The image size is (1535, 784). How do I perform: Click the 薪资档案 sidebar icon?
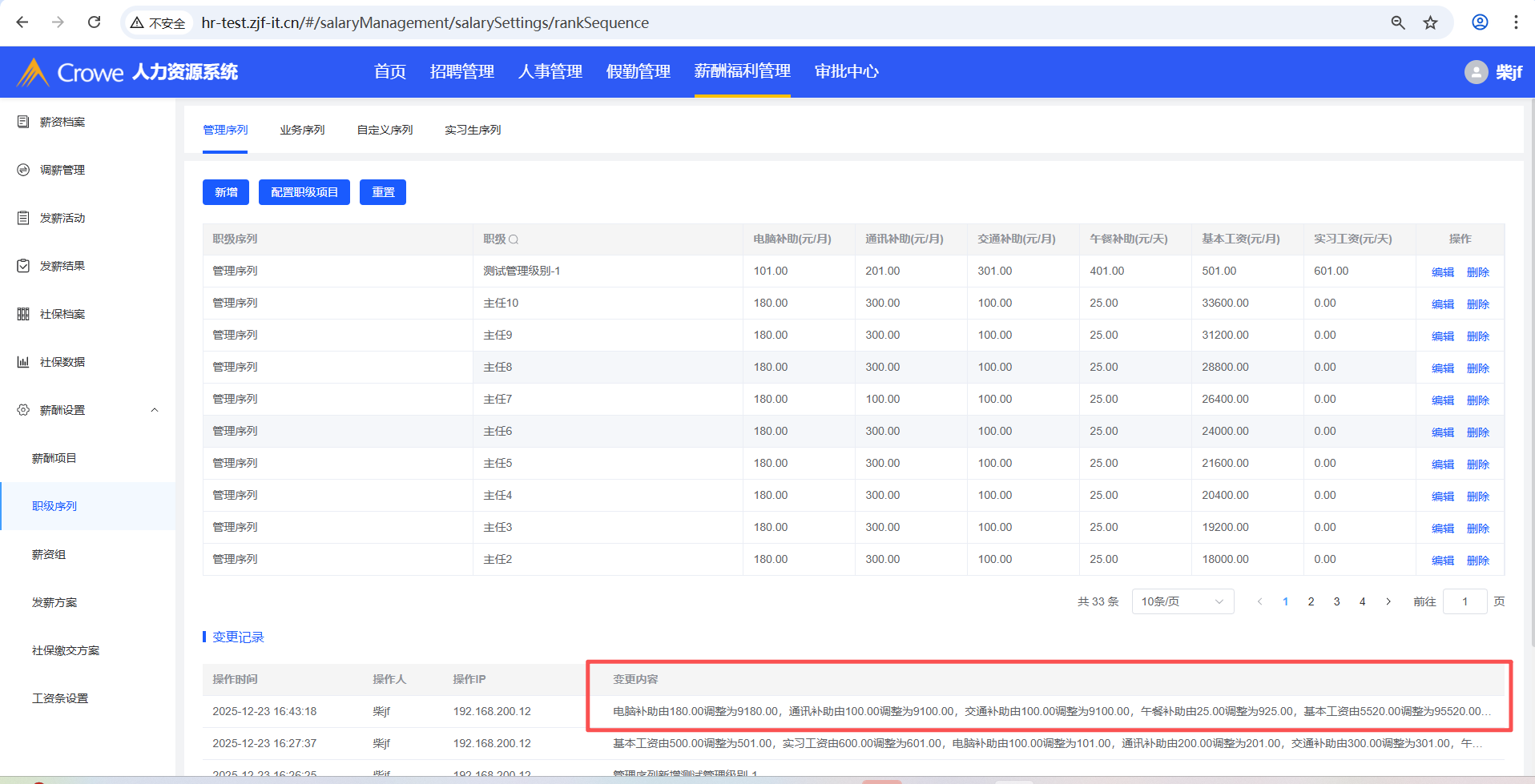pyautogui.click(x=23, y=122)
